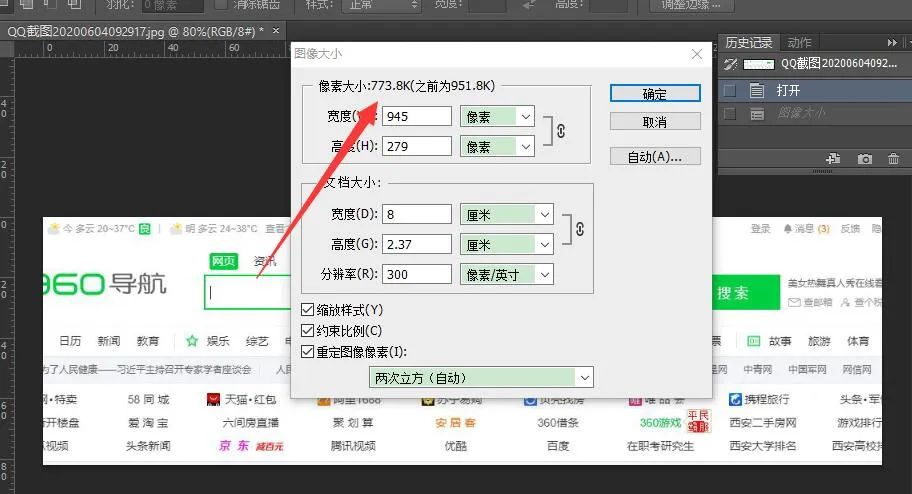Switch to the 动作 tab
The image size is (912, 494).
pyautogui.click(x=799, y=42)
